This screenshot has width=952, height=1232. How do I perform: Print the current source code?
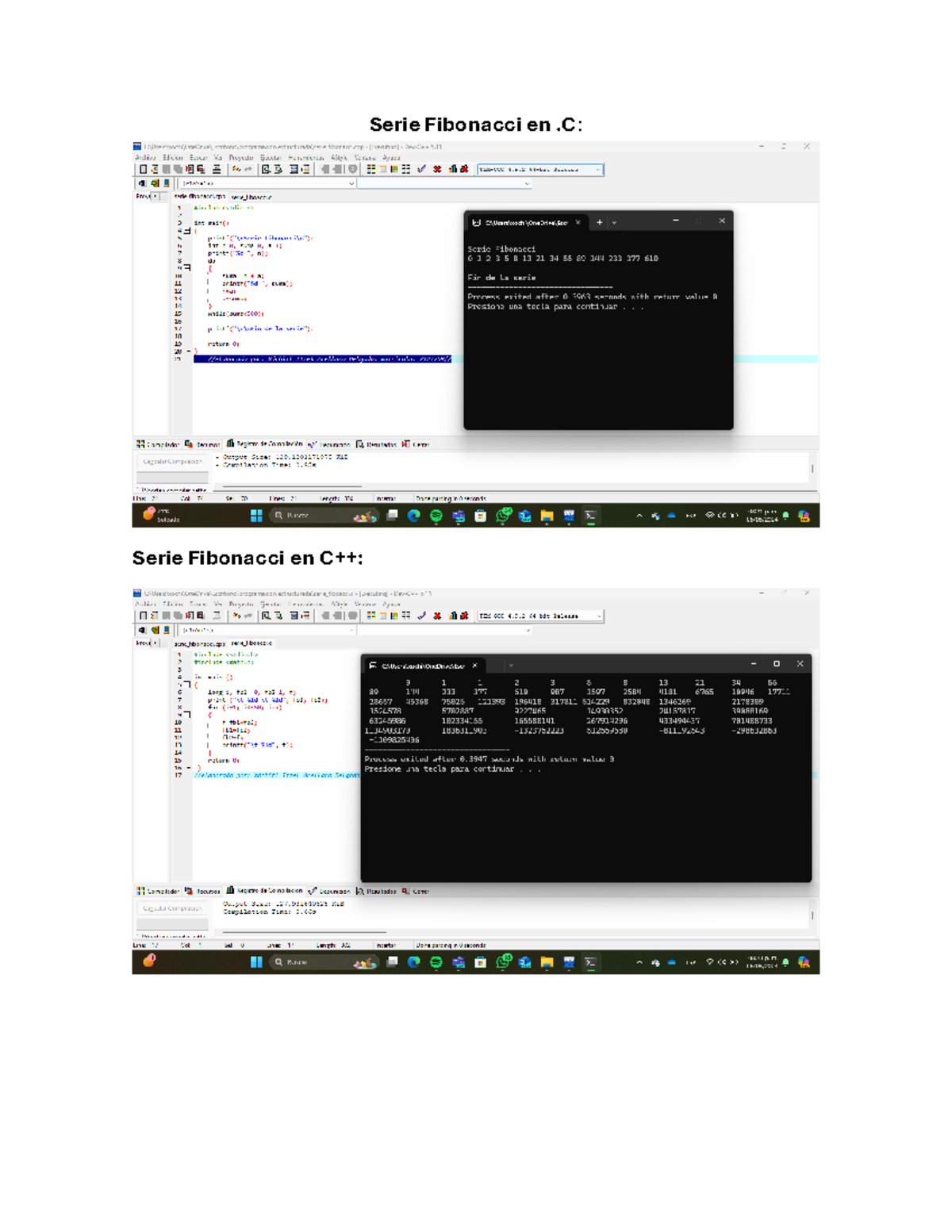click(x=215, y=169)
